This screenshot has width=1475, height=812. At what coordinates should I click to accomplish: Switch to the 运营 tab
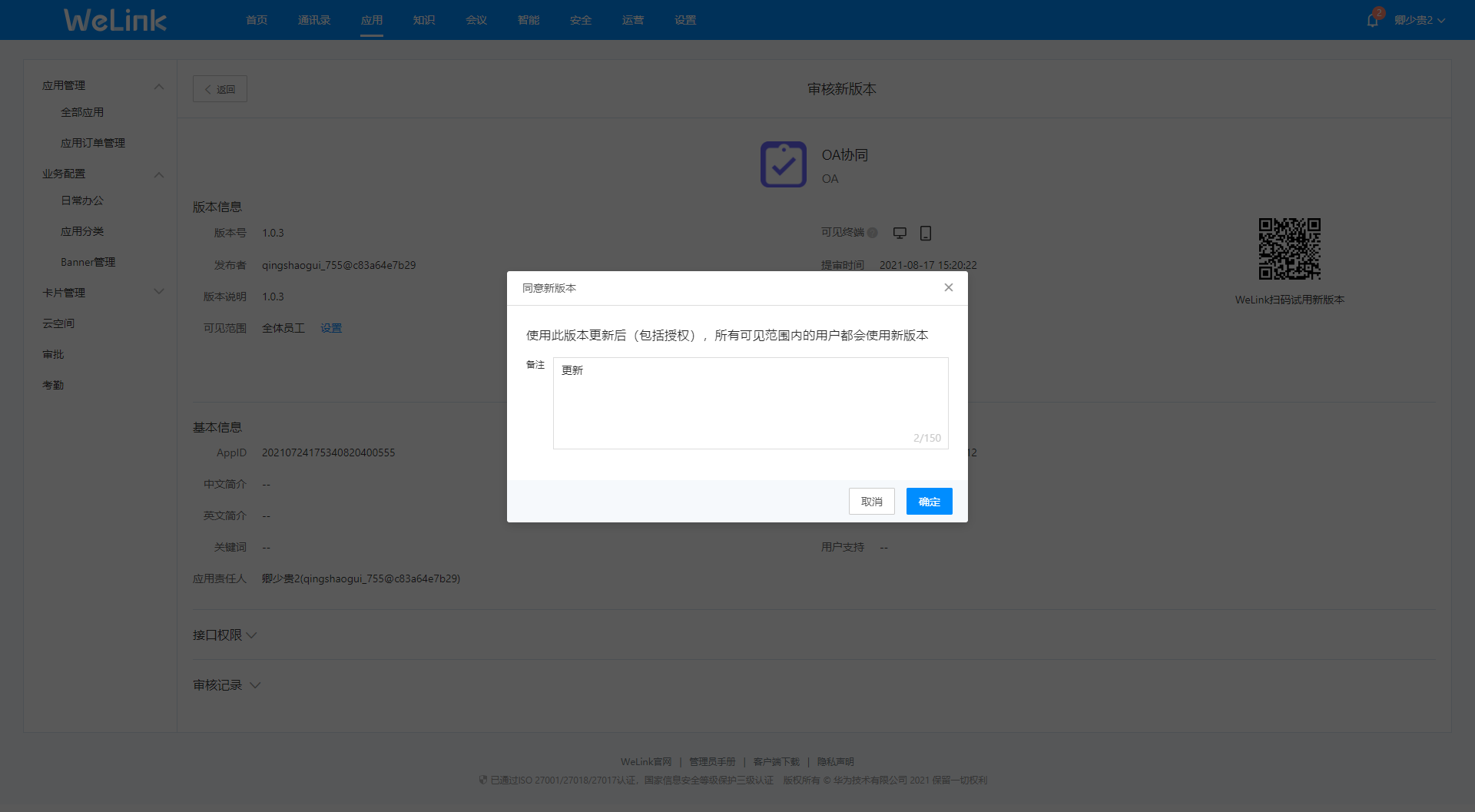[633, 20]
